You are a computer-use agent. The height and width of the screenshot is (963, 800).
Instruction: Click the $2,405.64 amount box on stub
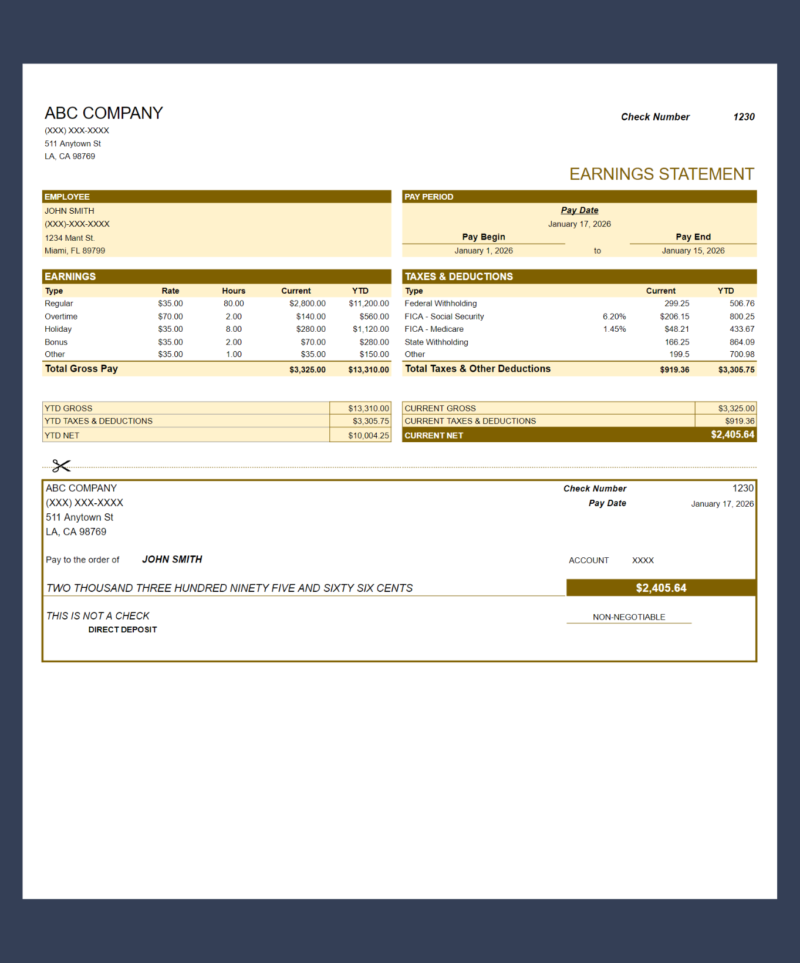(661, 588)
